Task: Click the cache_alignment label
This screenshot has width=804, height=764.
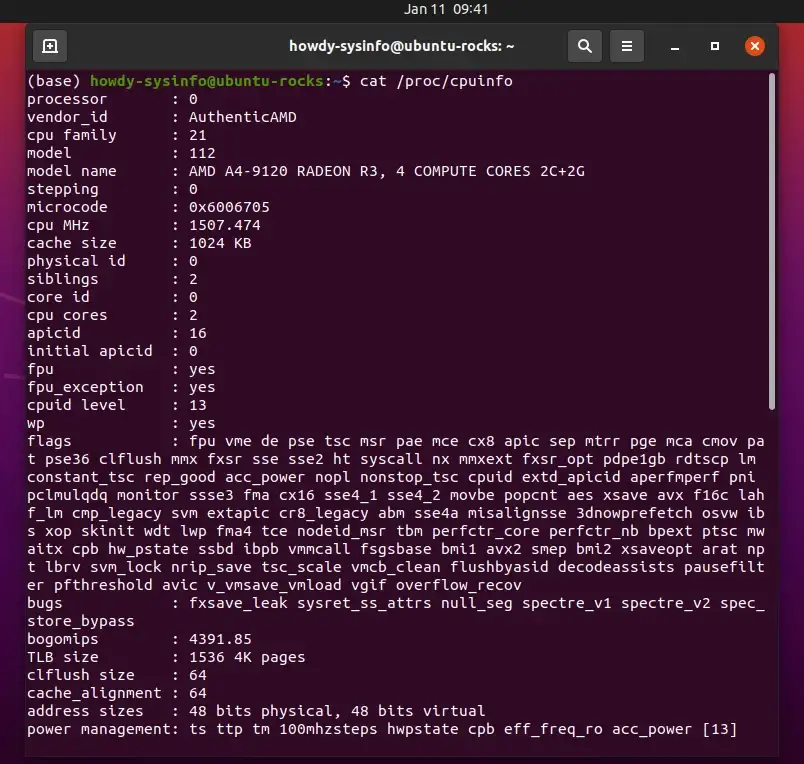Action: click(x=94, y=693)
